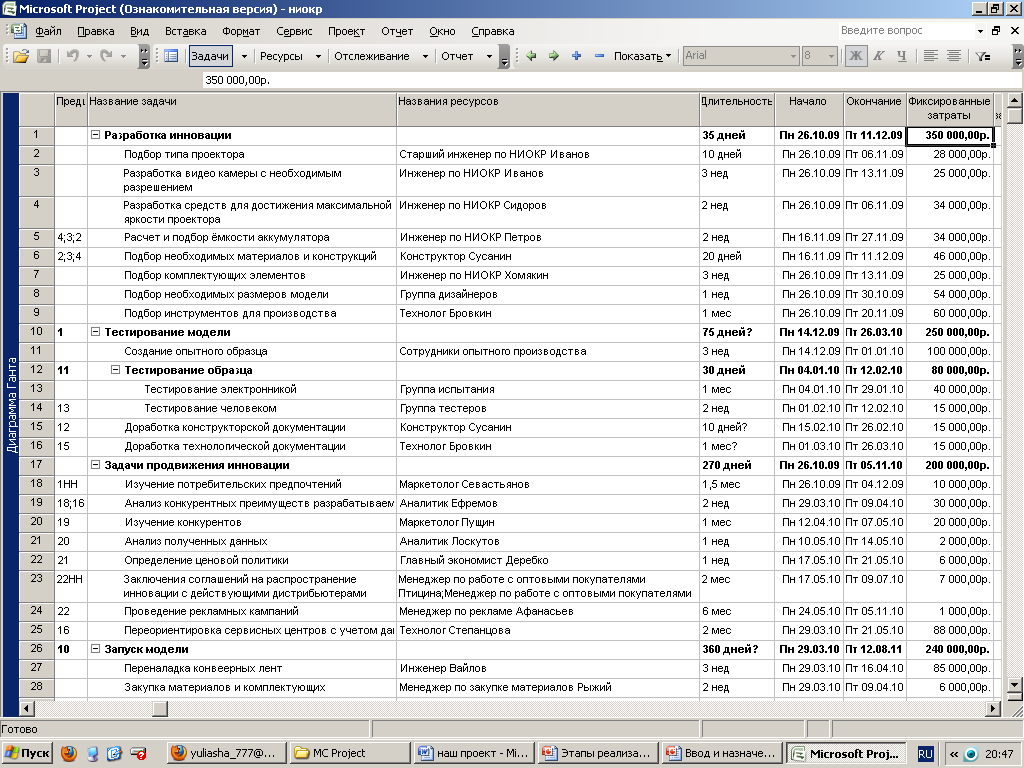Click the vertical scrollbar down arrow

[1014, 685]
